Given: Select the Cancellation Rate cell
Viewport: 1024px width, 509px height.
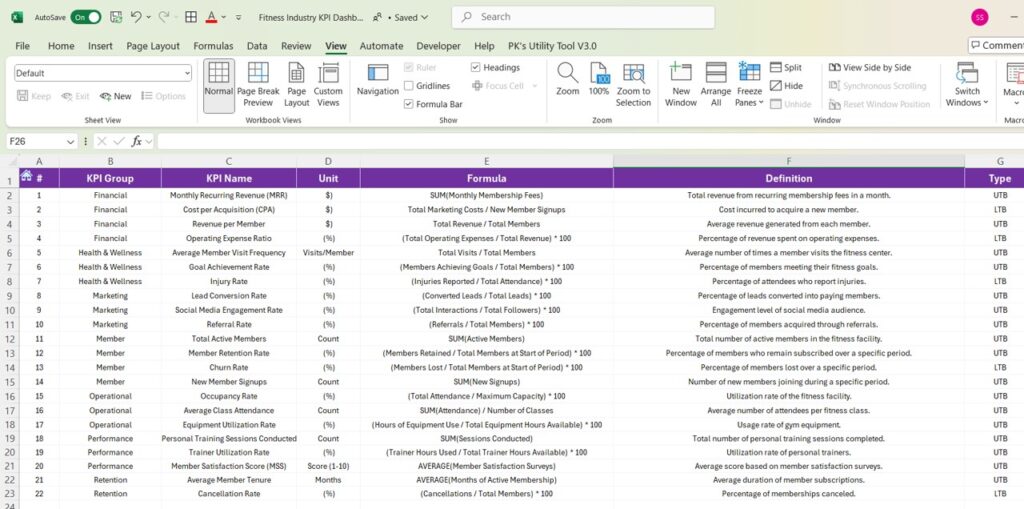Looking at the screenshot, I should pos(229,493).
